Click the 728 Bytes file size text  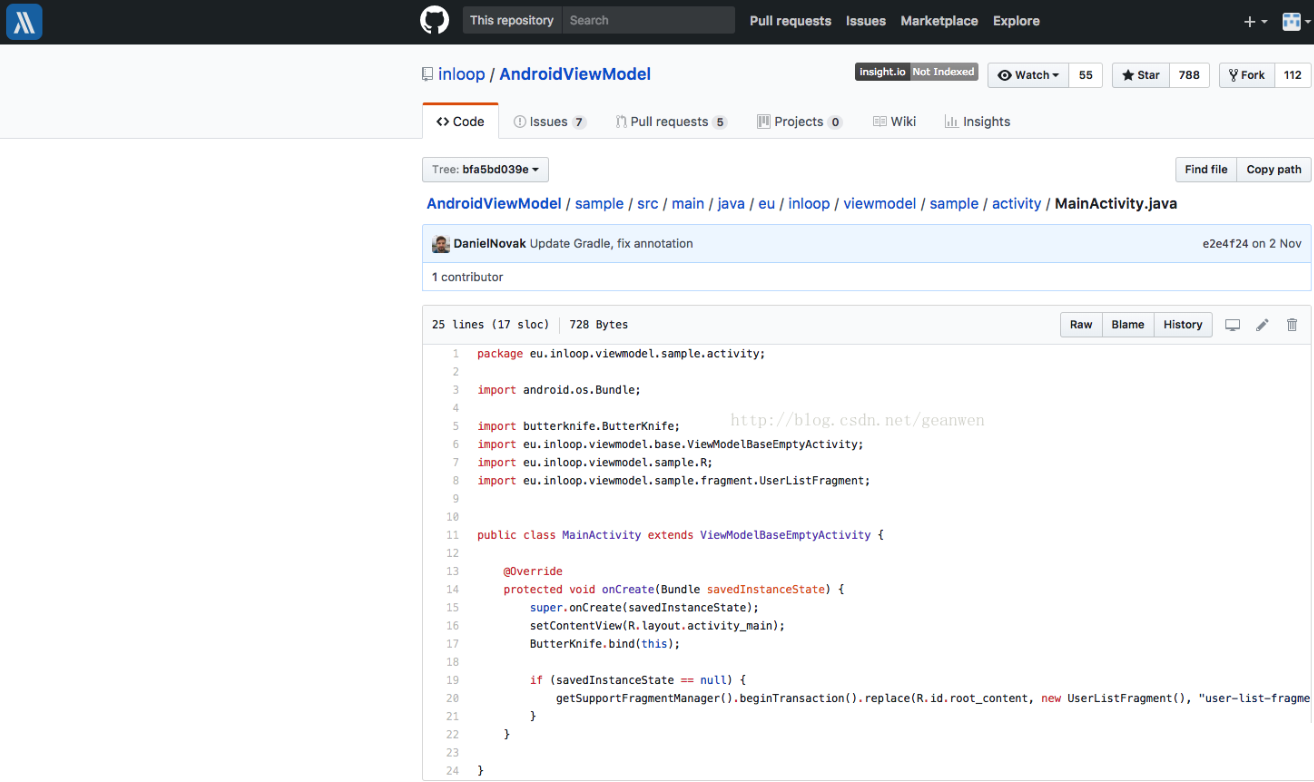599,325
